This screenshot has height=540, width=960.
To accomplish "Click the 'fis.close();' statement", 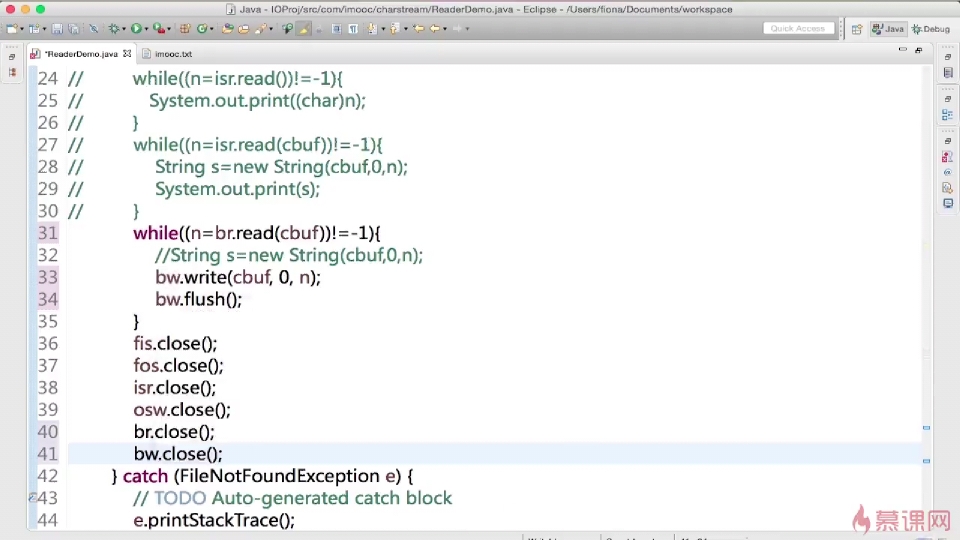I will pyautogui.click(x=175, y=343).
